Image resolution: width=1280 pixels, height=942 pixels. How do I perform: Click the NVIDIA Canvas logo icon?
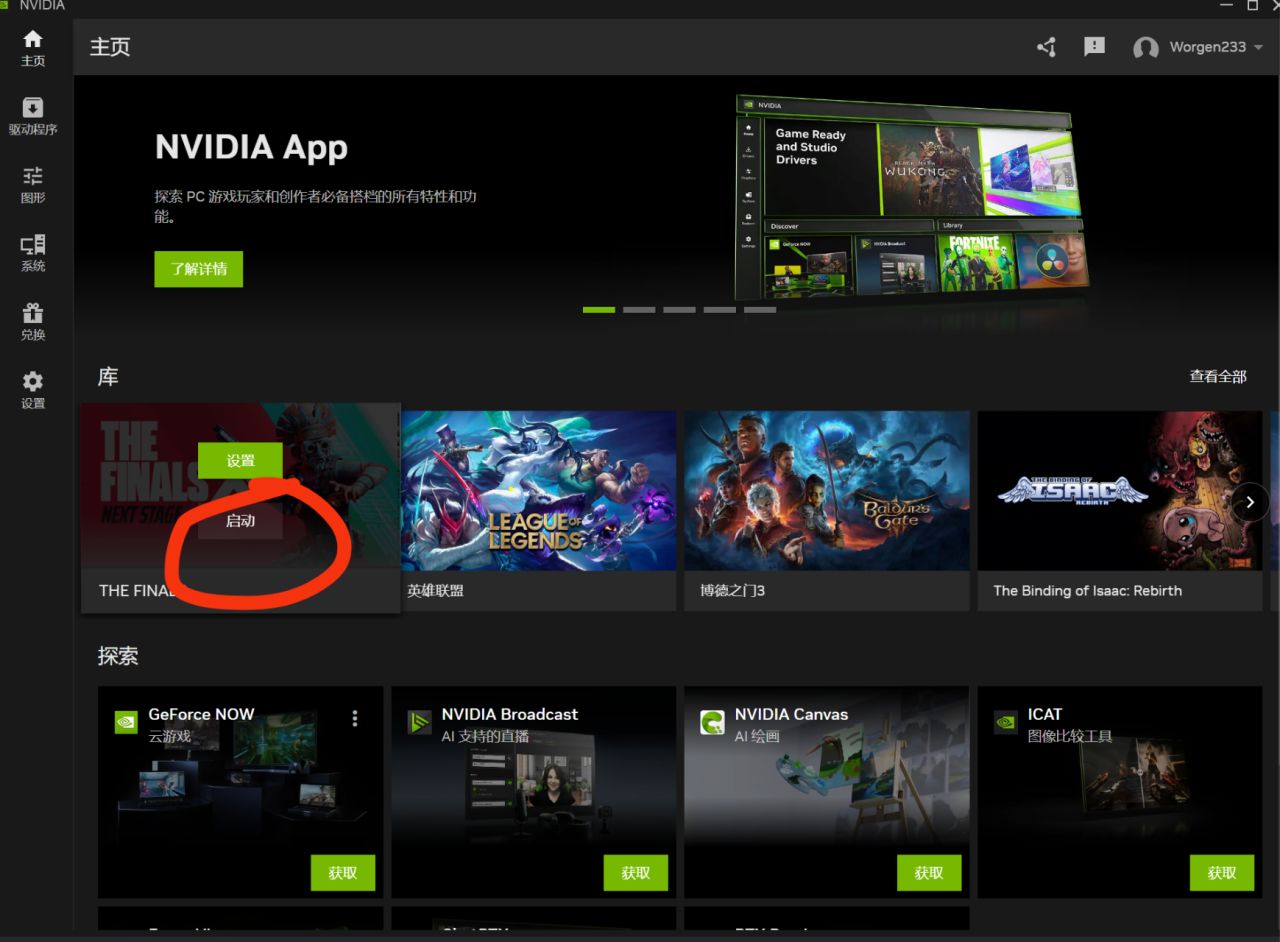712,722
